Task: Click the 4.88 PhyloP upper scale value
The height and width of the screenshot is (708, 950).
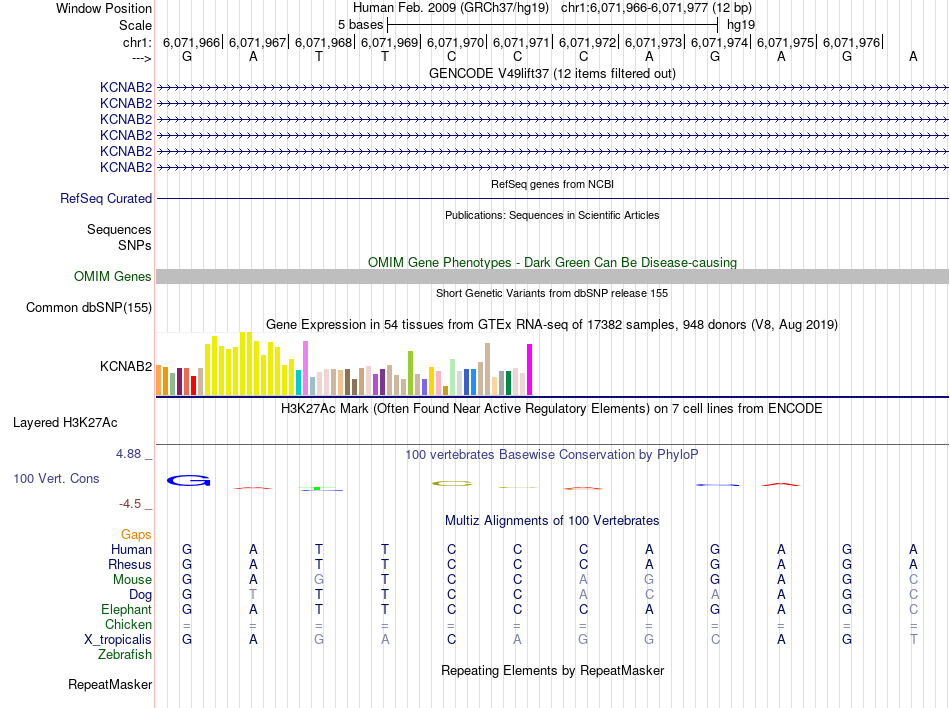Action: tap(128, 454)
